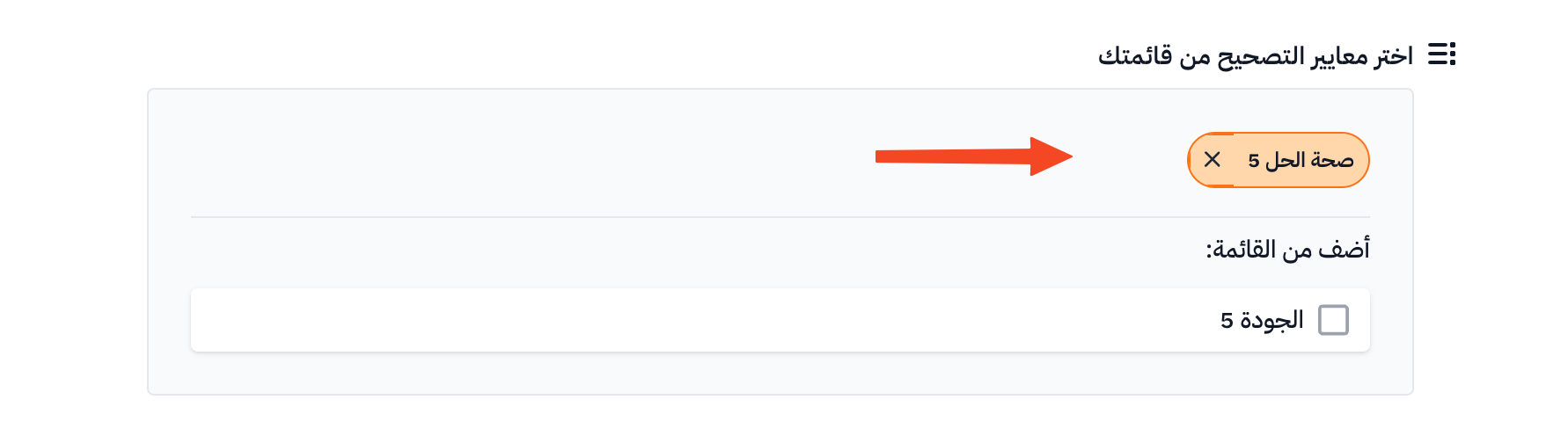1568x436 pixels.
Task: Tick the "الجودة 5" checkbox
Action: (1333, 320)
